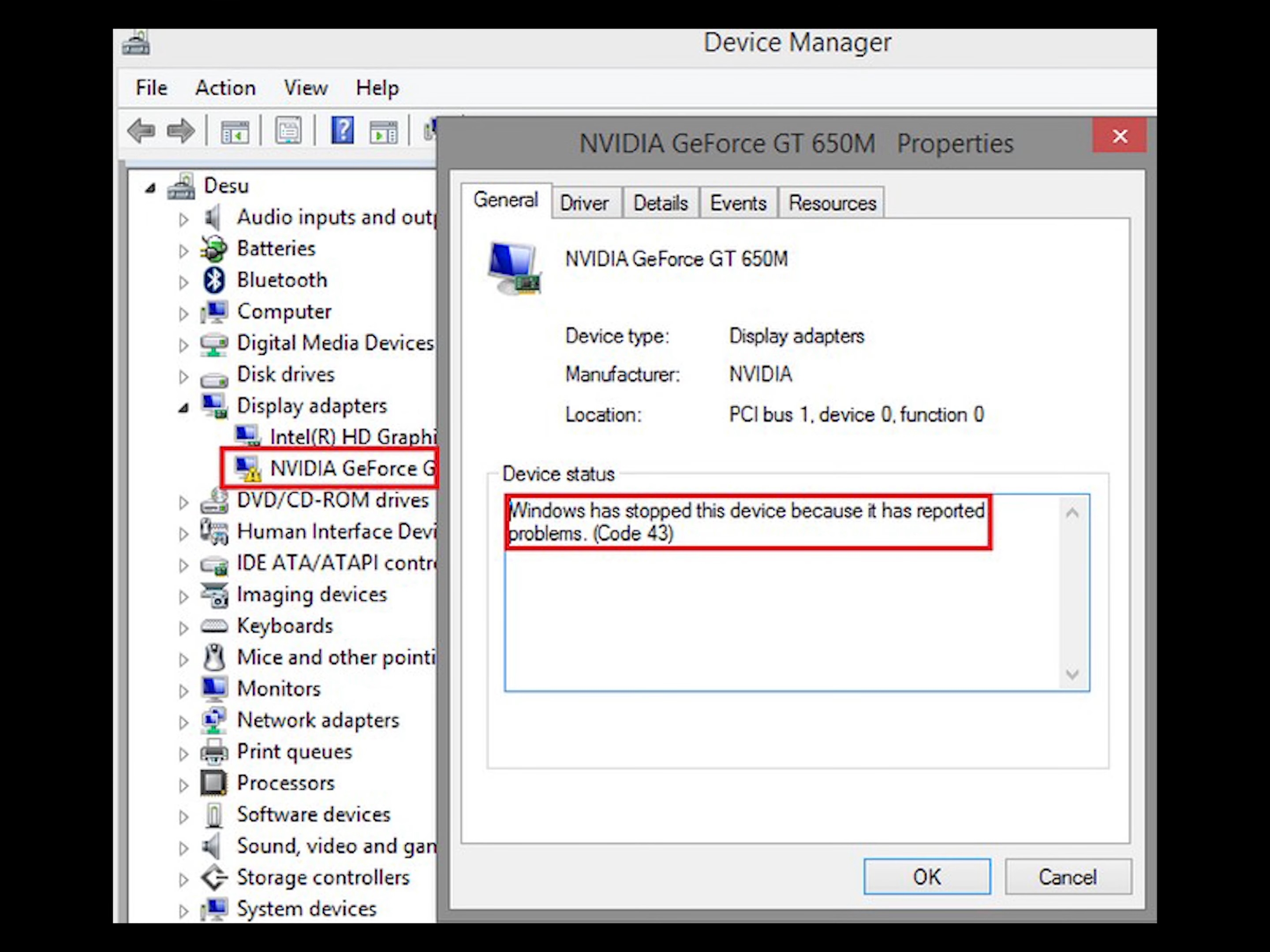
Task: Click the Forward arrow toolbar icon
Action: 181,131
